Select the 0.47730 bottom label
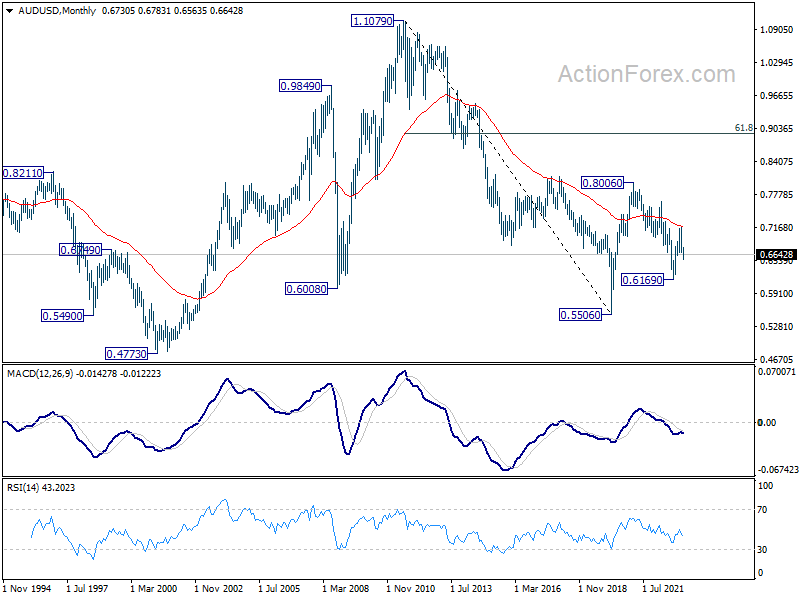Screen dimensions: 800x600 (x=126, y=354)
